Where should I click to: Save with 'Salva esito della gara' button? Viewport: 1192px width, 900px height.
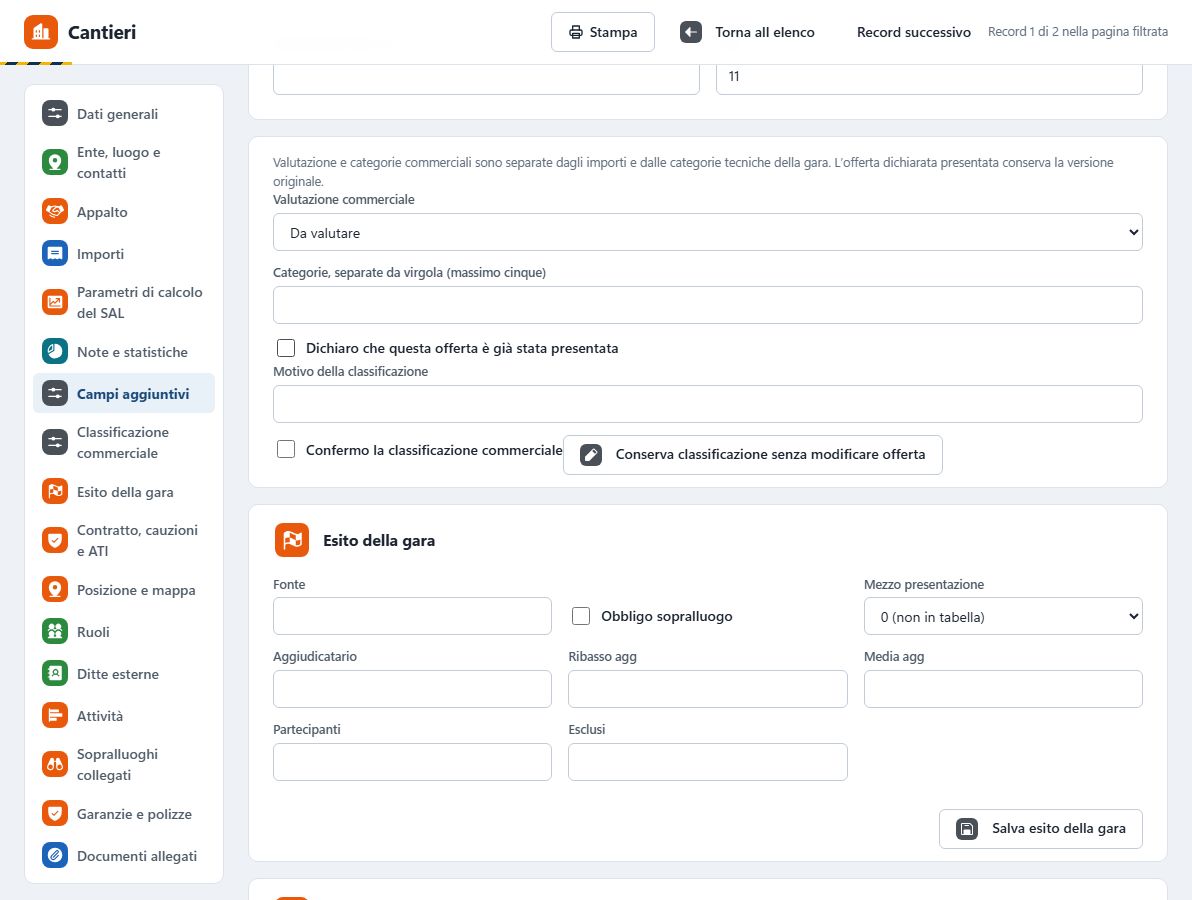[x=1041, y=829]
